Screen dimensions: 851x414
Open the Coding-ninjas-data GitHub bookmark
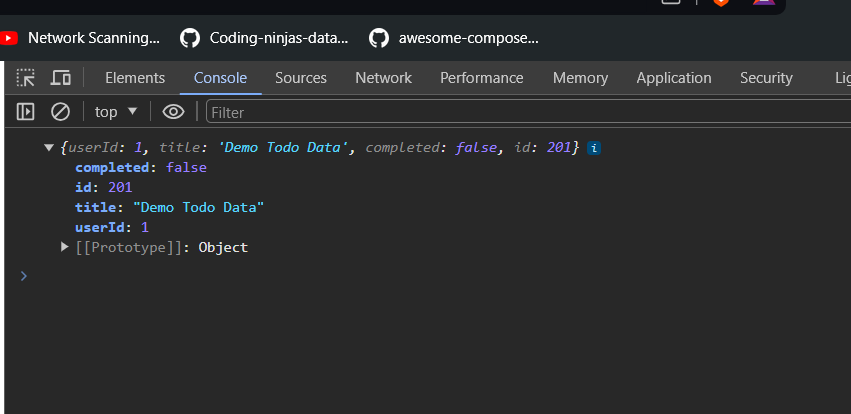[266, 38]
